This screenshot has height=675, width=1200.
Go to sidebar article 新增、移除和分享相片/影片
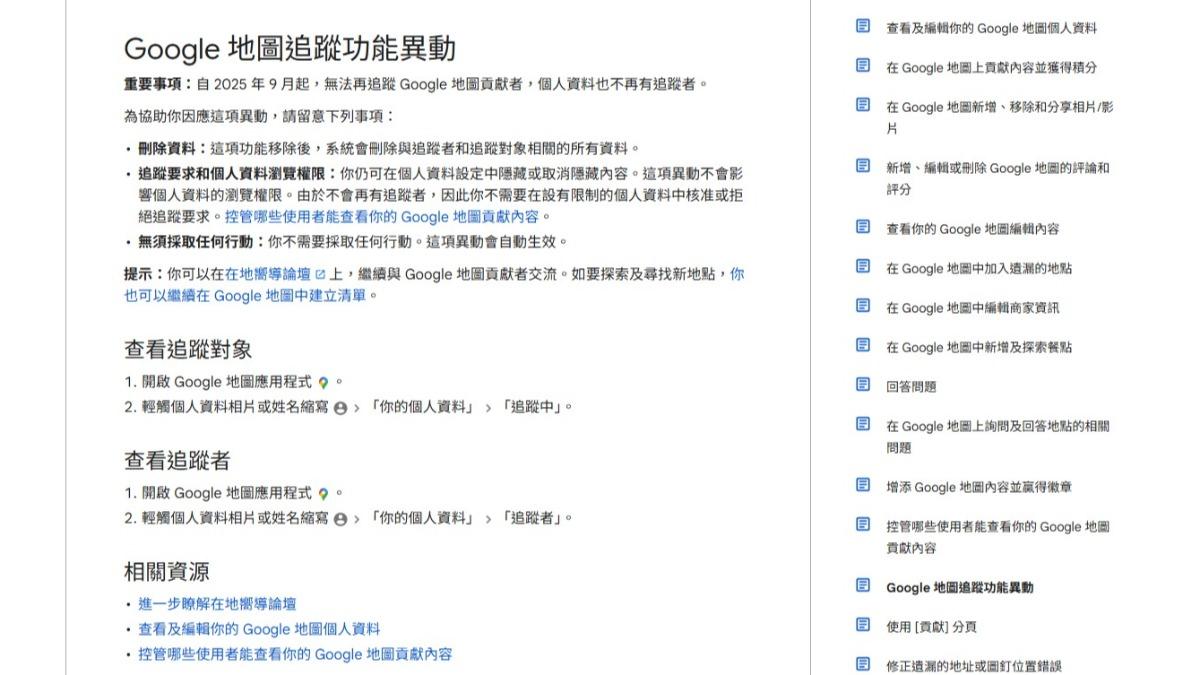(x=999, y=118)
